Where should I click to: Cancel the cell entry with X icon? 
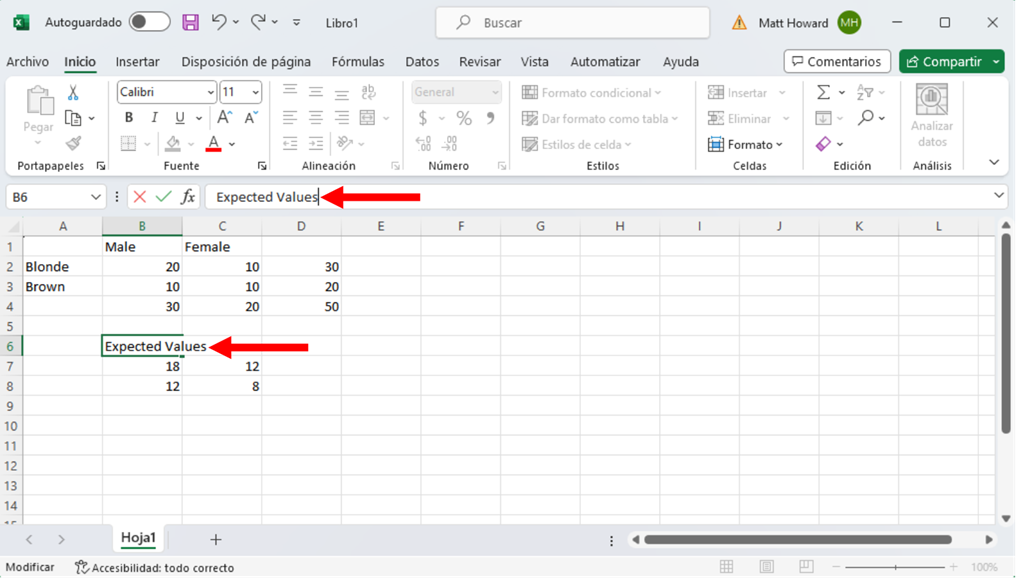[140, 197]
